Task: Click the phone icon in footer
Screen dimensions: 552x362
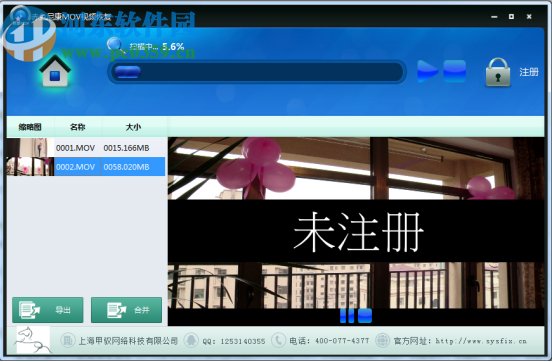Action: pyautogui.click(x=278, y=341)
